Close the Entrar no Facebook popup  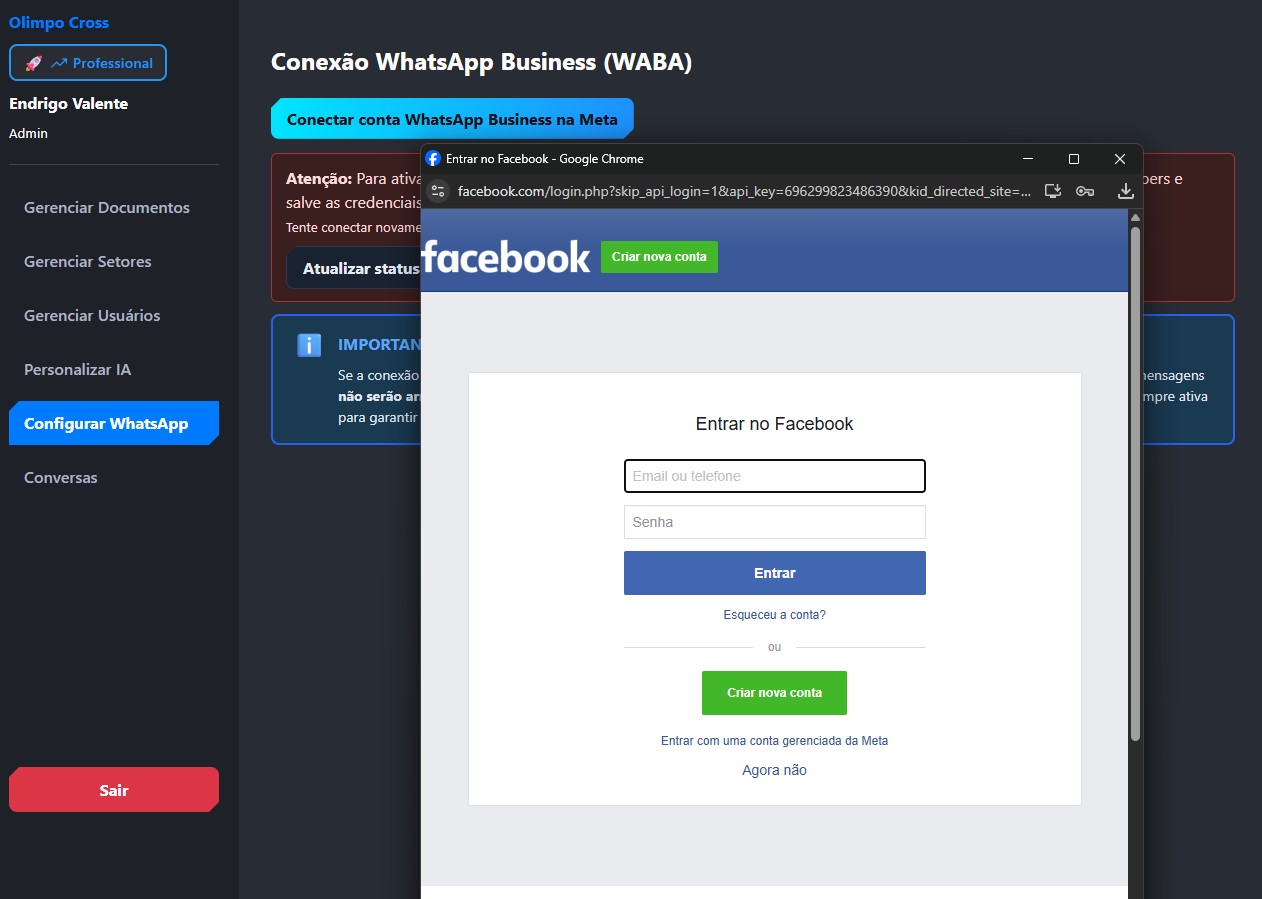[1120, 159]
